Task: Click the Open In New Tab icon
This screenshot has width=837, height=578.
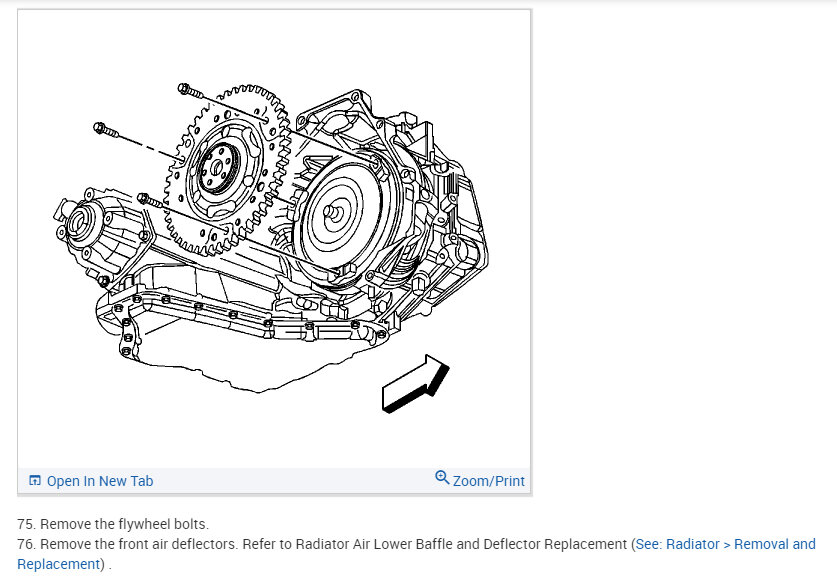Action: pyautogui.click(x=35, y=480)
